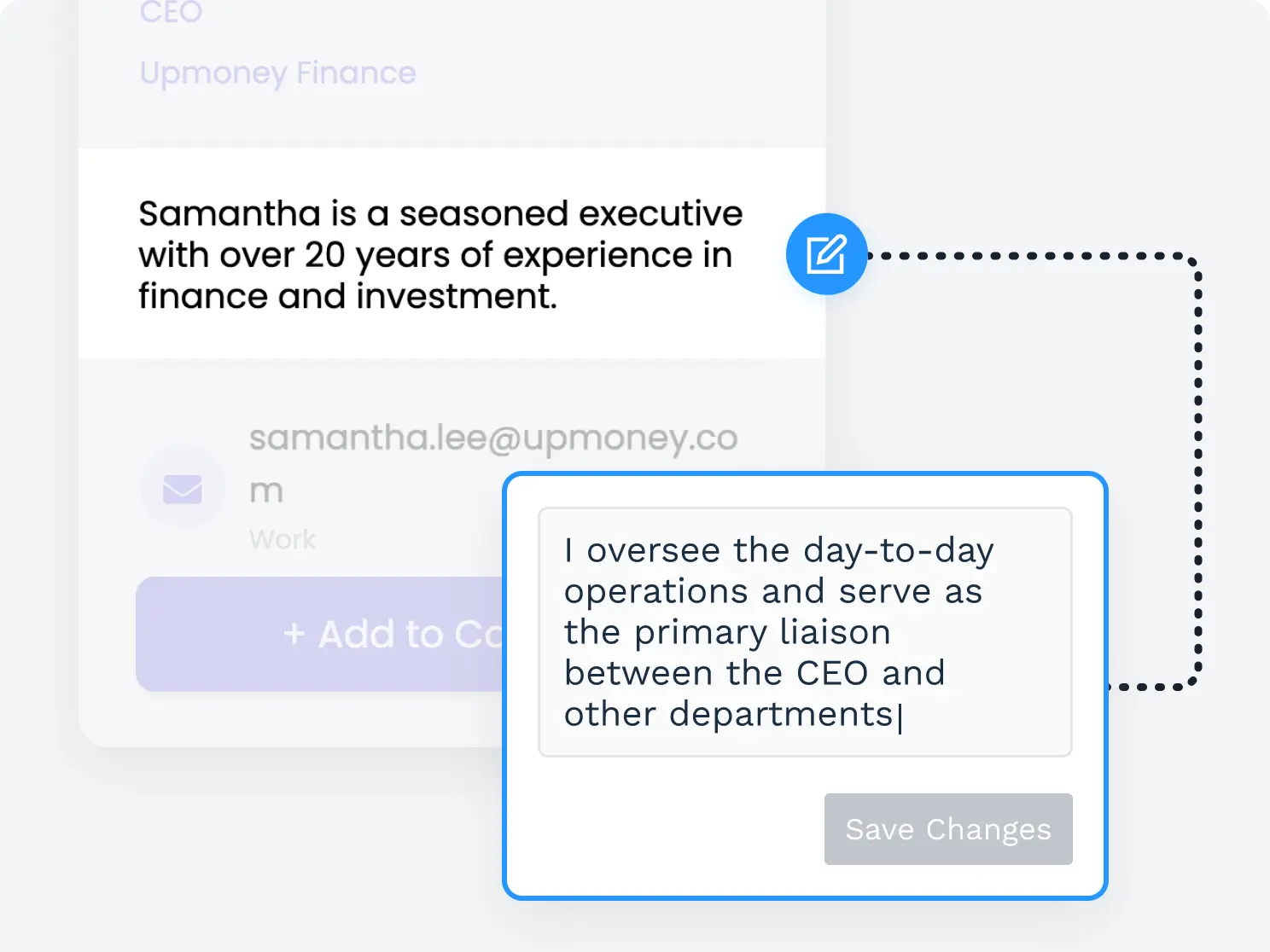
Task: Click the 'finance and investment.' bio line
Action: coord(347,297)
